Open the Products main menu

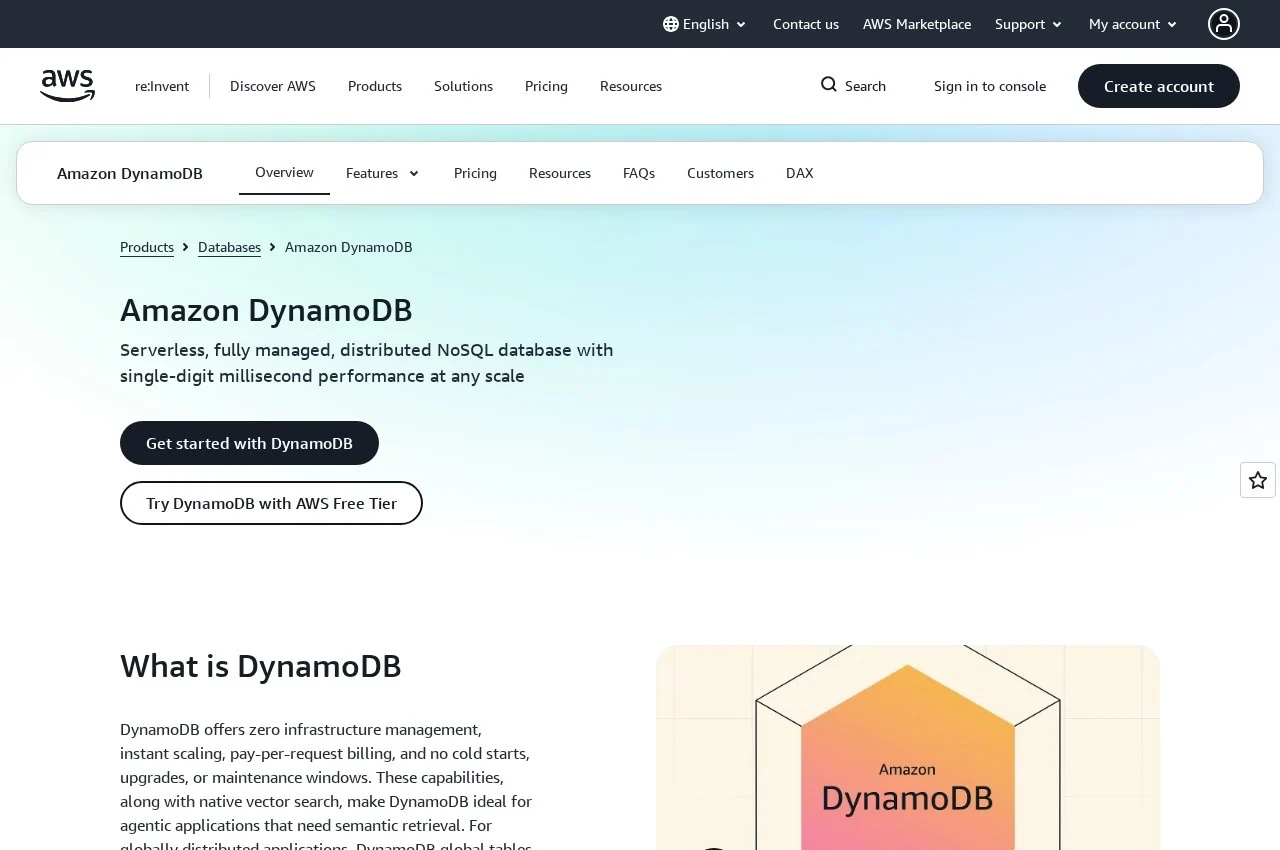pyautogui.click(x=375, y=86)
